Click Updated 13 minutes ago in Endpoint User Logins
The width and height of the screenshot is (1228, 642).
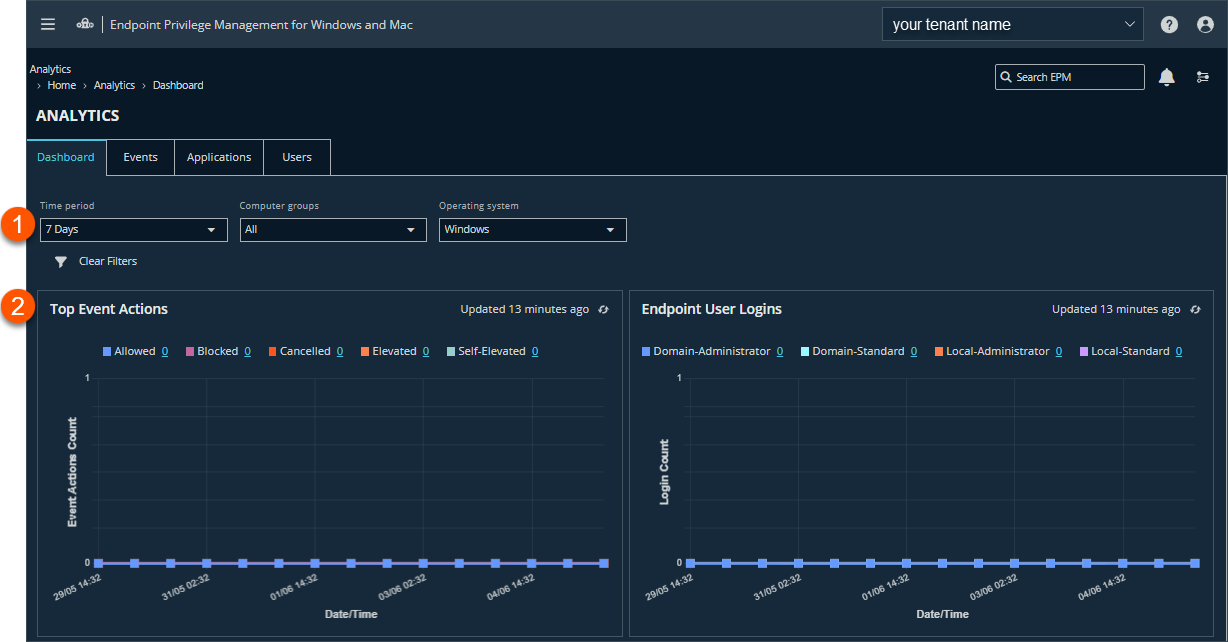click(x=1116, y=310)
